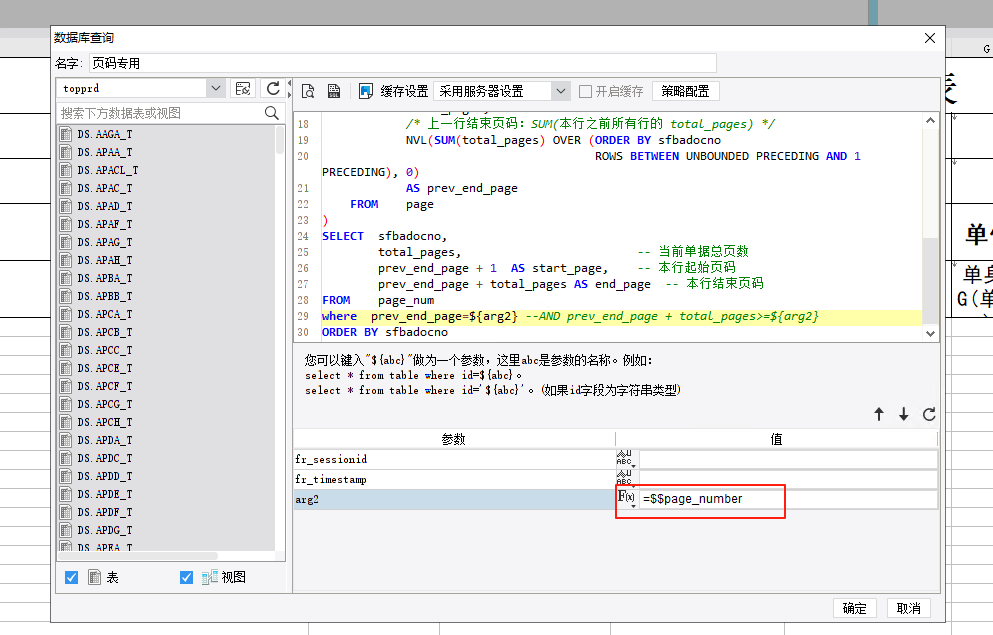Select the DS.AAGA_T table
993x635 pixels.
(104, 134)
